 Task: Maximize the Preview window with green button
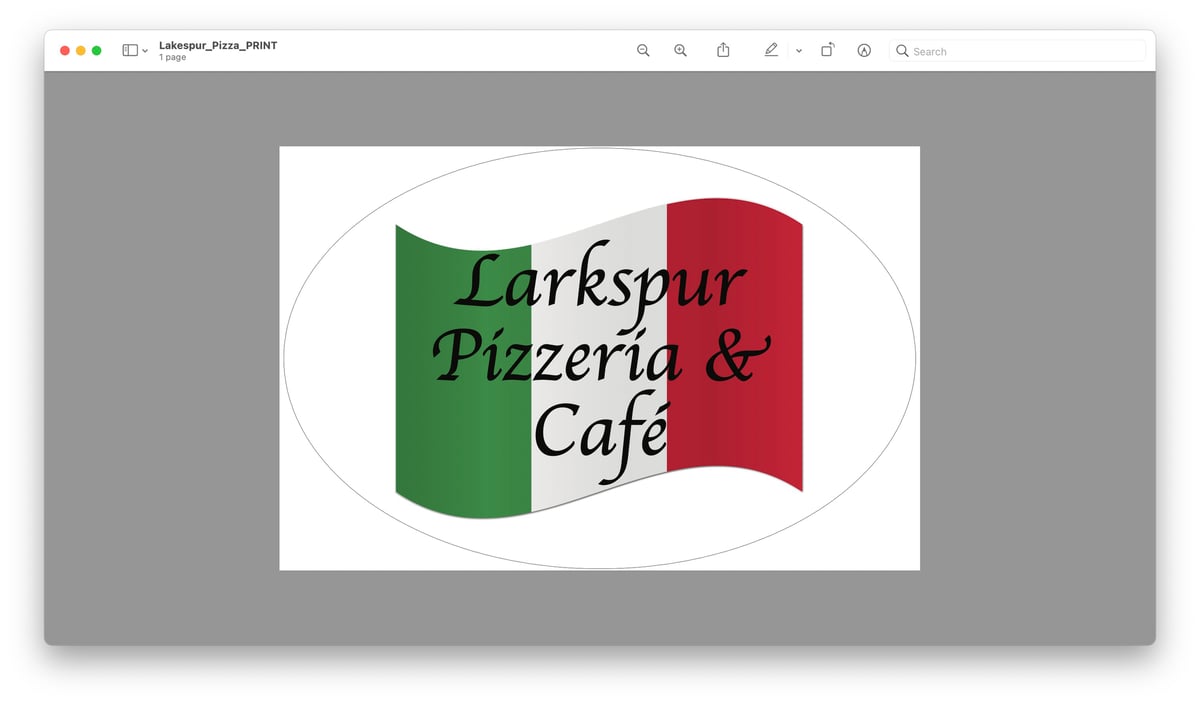[x=97, y=51]
